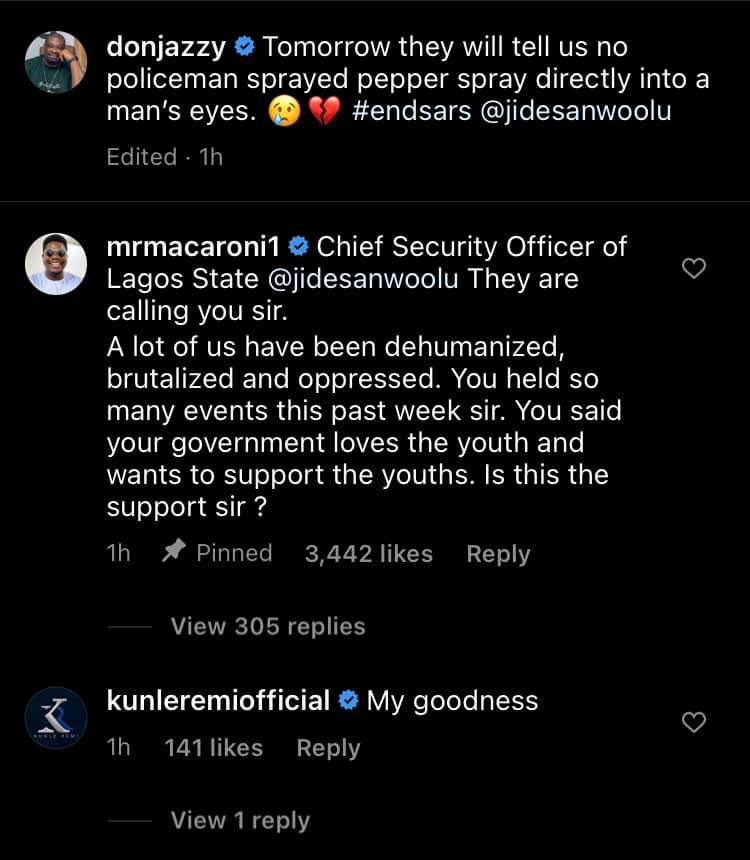This screenshot has height=860, width=750.
Task: Open the kunleremiofficial username link
Action: point(218,701)
